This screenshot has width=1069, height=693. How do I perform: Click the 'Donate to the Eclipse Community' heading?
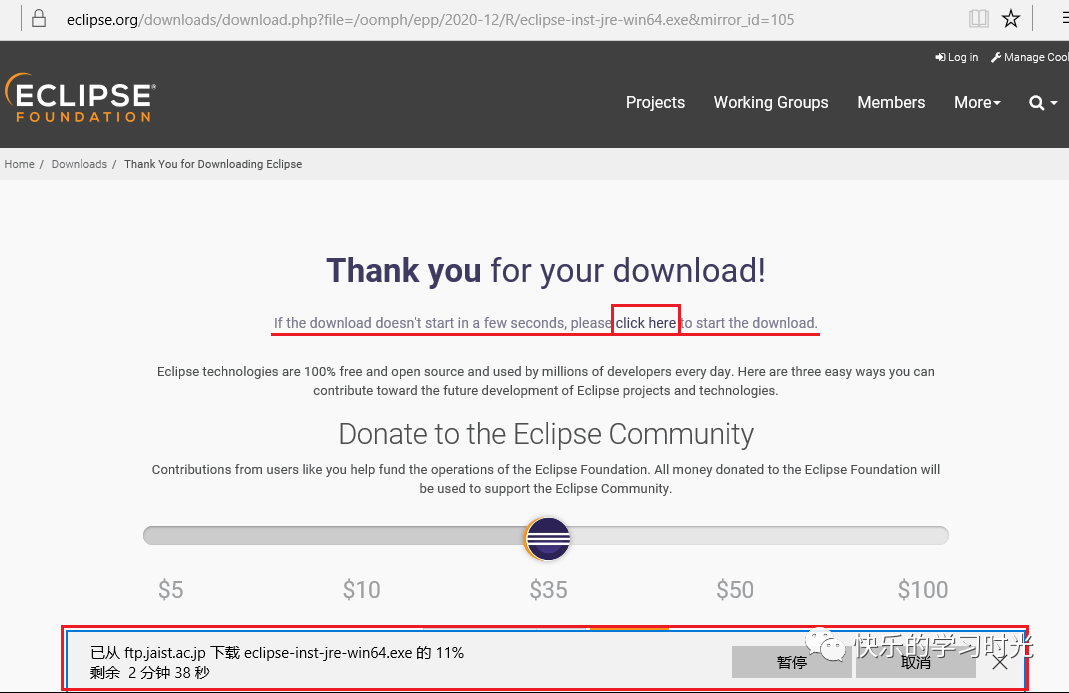[x=546, y=434]
